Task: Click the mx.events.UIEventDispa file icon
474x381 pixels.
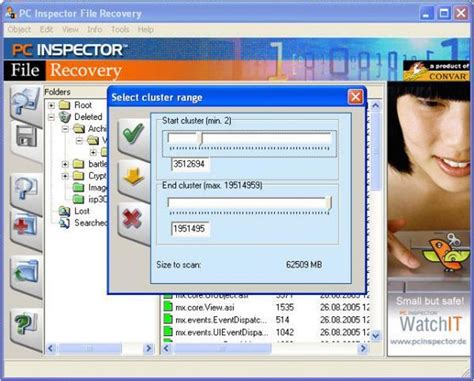Action: 168,332
